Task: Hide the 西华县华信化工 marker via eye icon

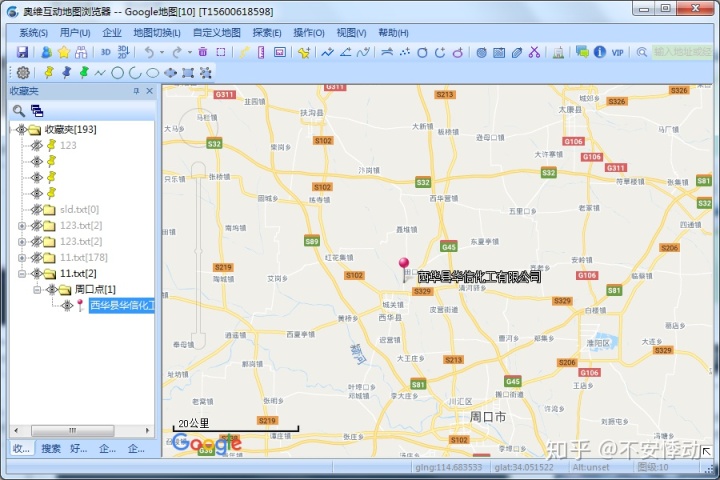Action: pos(67,305)
